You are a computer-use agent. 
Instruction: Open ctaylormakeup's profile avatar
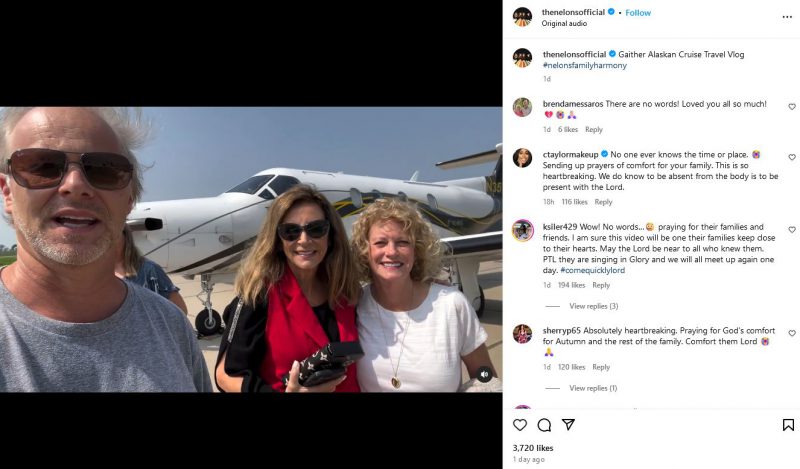522,158
